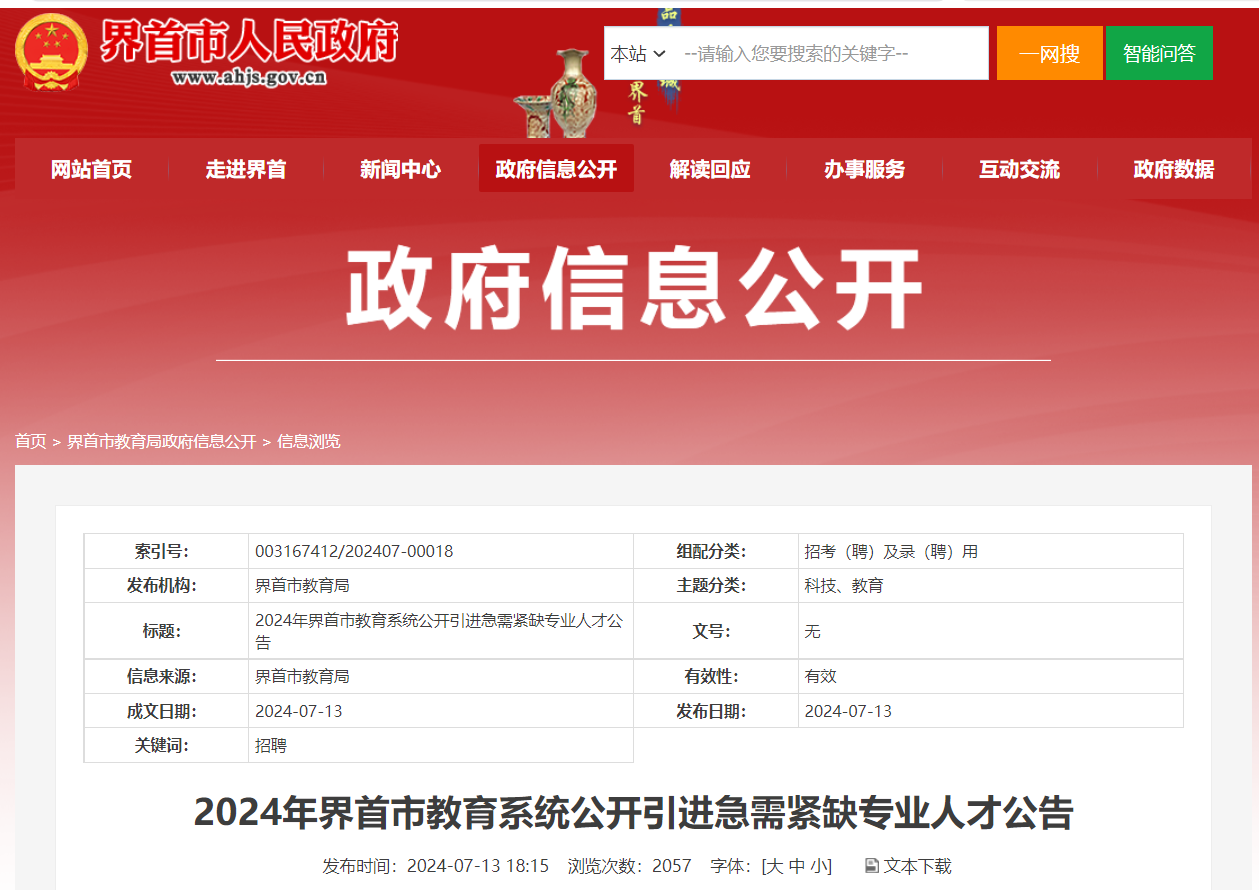Click the 发布日期 value 2024-07-13
This screenshot has width=1259, height=890.
[x=848, y=711]
